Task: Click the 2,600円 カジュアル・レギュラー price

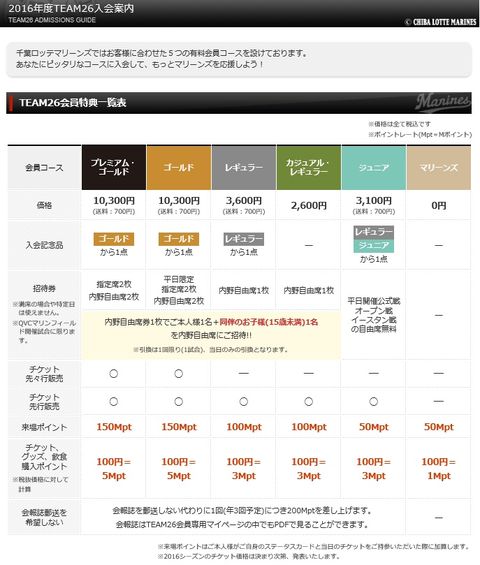Action: point(309,205)
